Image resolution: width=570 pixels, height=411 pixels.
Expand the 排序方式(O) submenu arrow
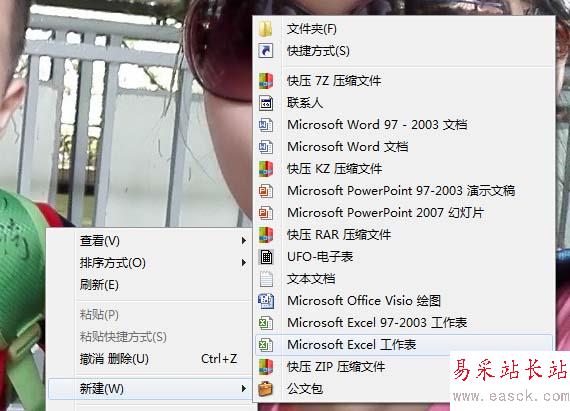[x=244, y=263]
